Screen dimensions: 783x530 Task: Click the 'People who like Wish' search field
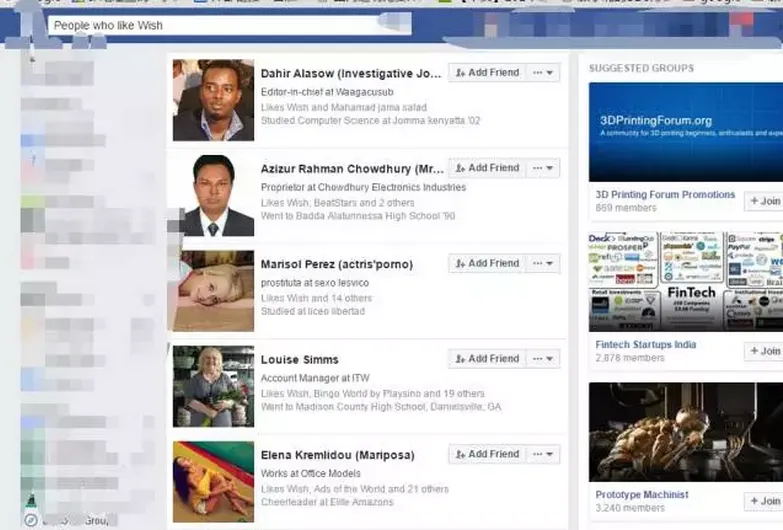coord(230,25)
